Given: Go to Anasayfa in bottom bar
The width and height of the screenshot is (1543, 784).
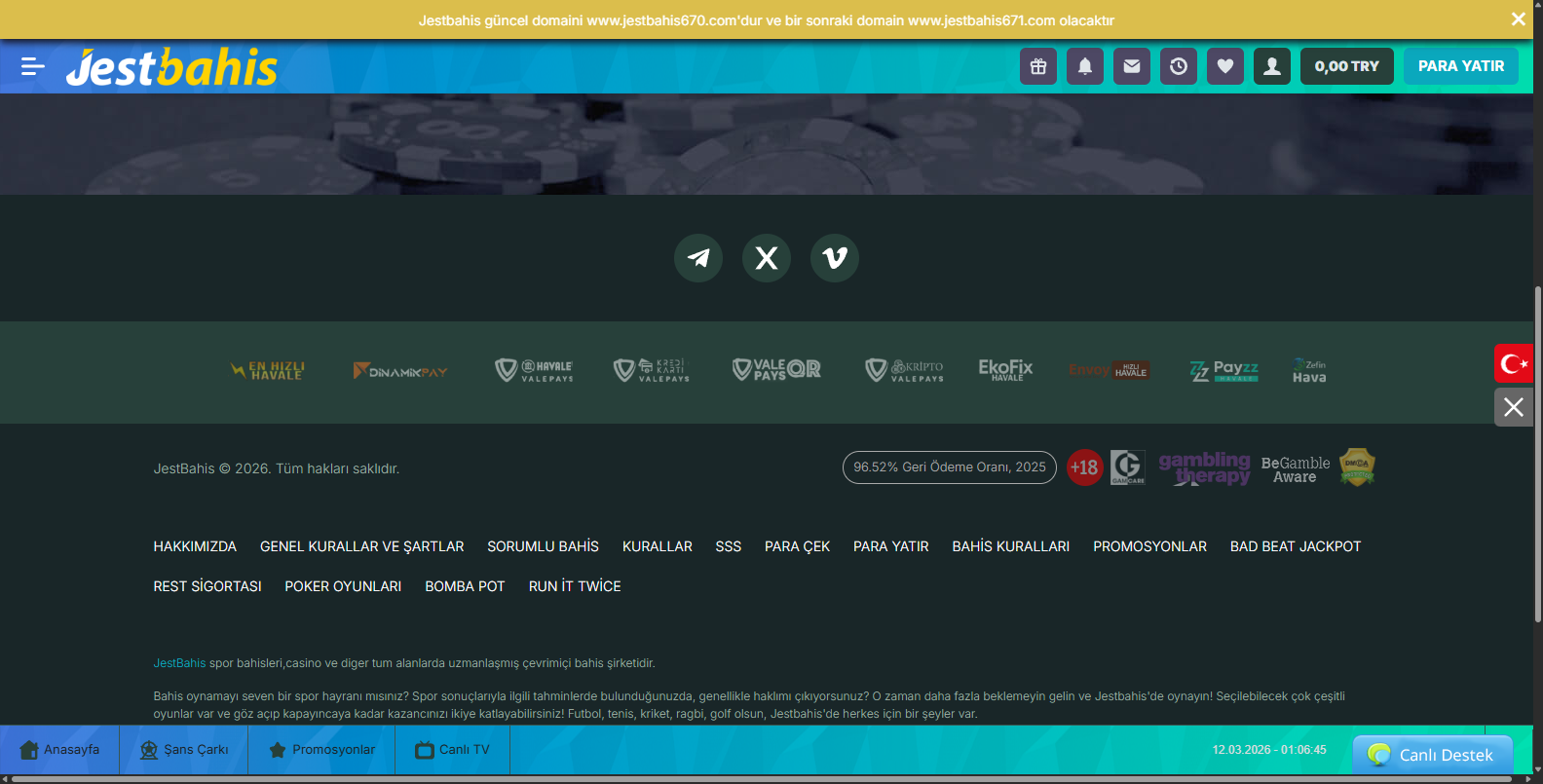Looking at the screenshot, I should coord(59,750).
